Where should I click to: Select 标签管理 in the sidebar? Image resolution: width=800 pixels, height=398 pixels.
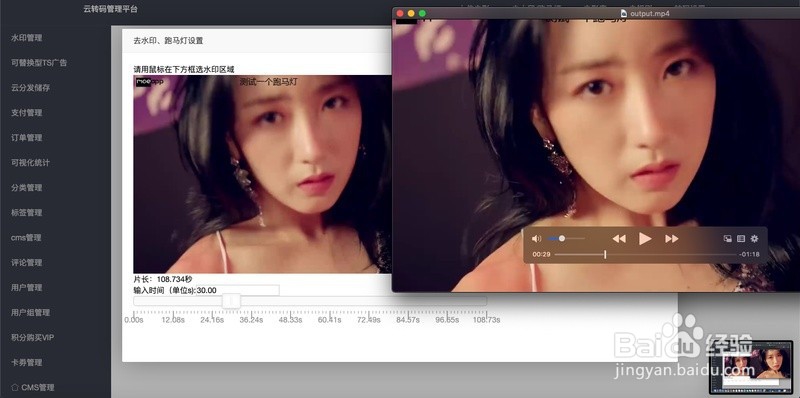[x=27, y=213]
